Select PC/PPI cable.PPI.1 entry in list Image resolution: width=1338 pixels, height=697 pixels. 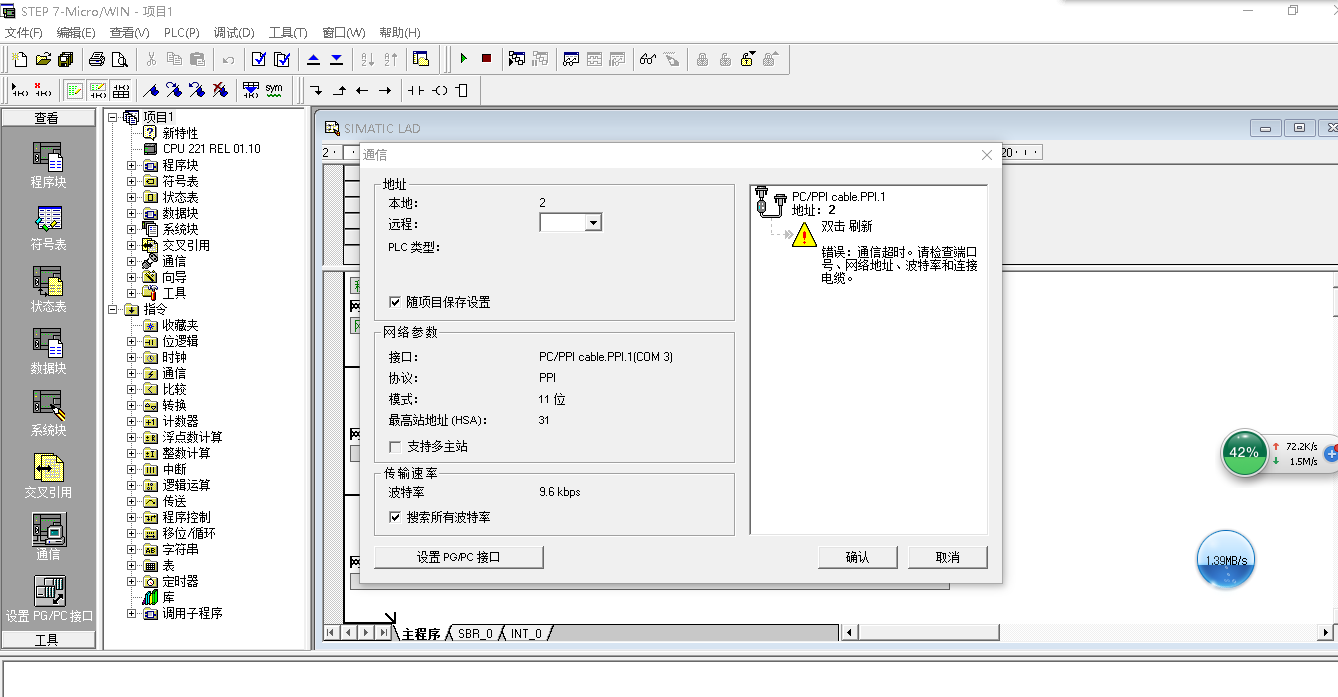coord(838,197)
